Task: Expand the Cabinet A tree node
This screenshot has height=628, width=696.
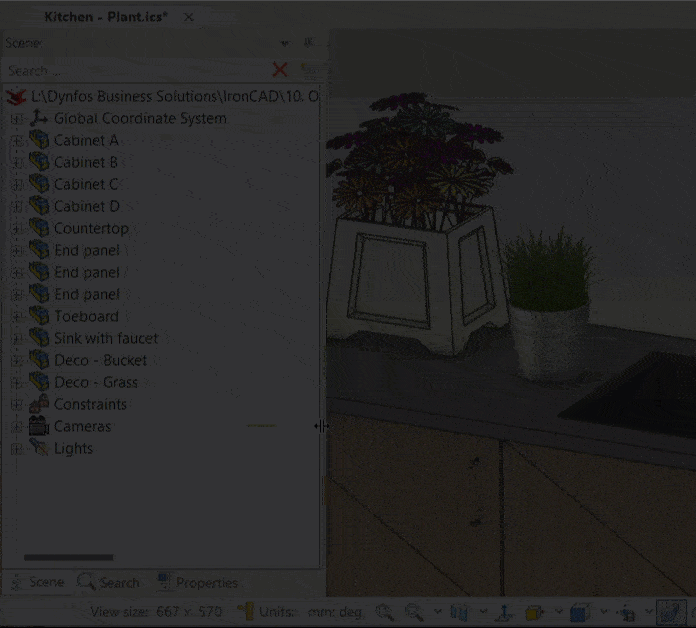Action: 16,140
